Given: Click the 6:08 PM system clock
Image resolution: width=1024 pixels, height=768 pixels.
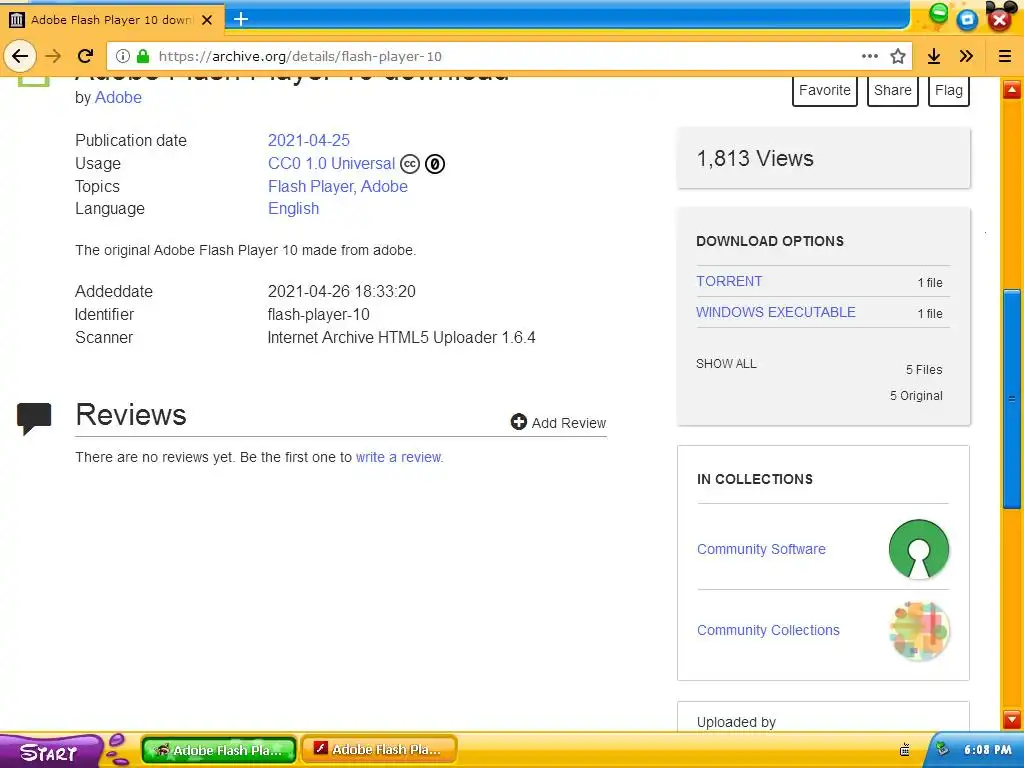Looking at the screenshot, I should pos(987,750).
